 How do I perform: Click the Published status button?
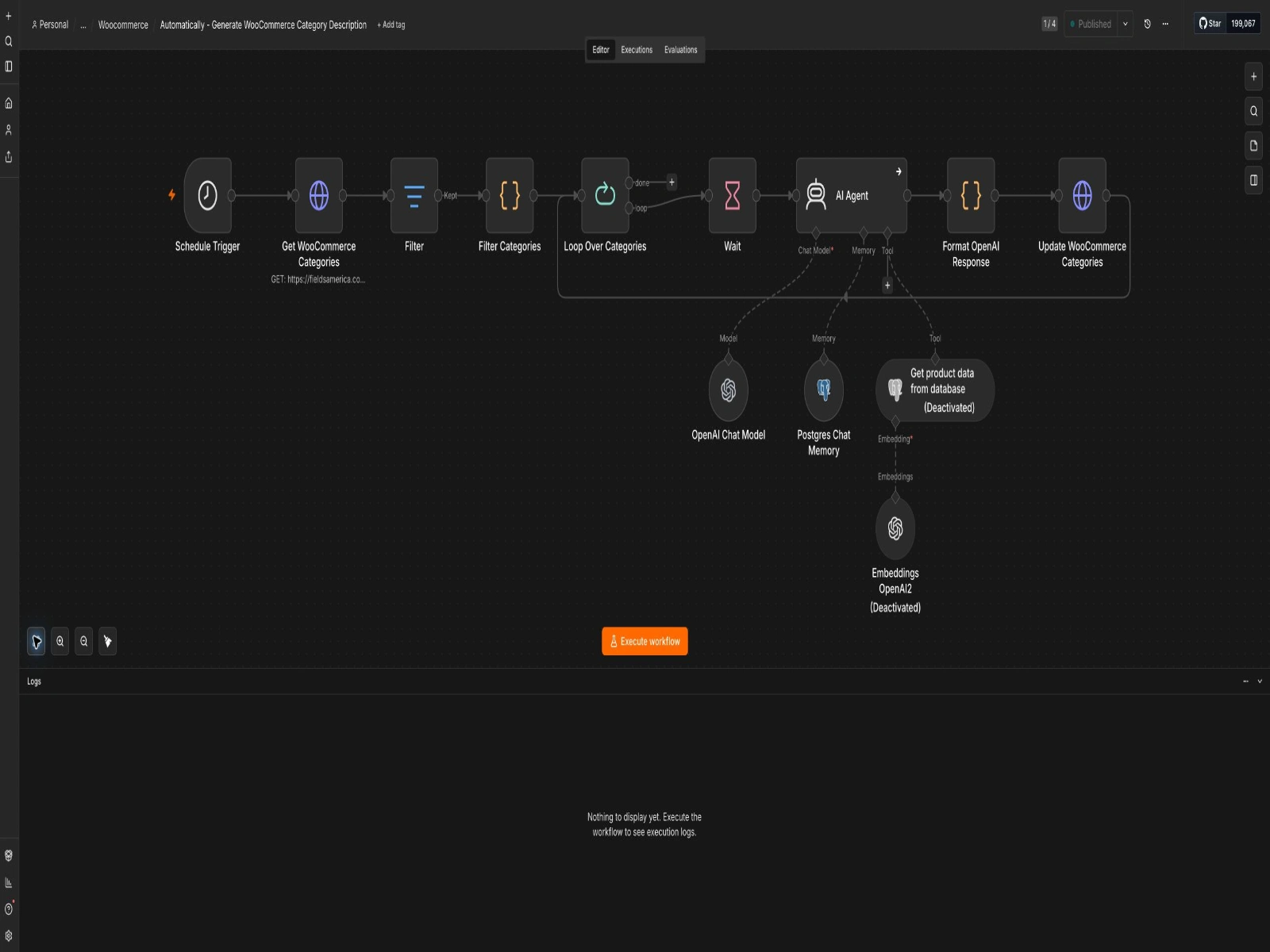pyautogui.click(x=1091, y=24)
